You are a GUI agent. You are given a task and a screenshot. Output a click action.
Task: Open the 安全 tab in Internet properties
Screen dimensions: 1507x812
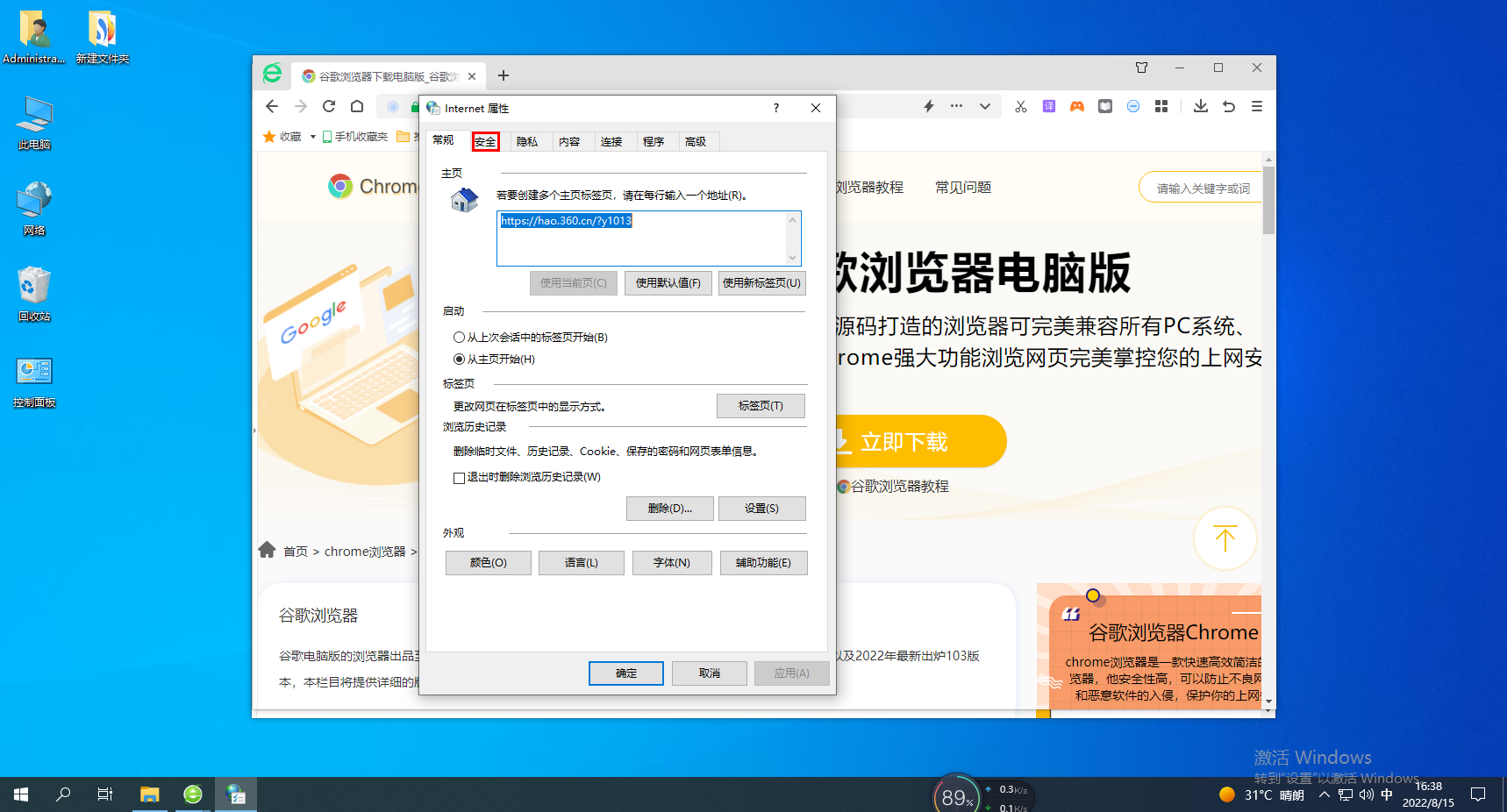pyautogui.click(x=485, y=142)
